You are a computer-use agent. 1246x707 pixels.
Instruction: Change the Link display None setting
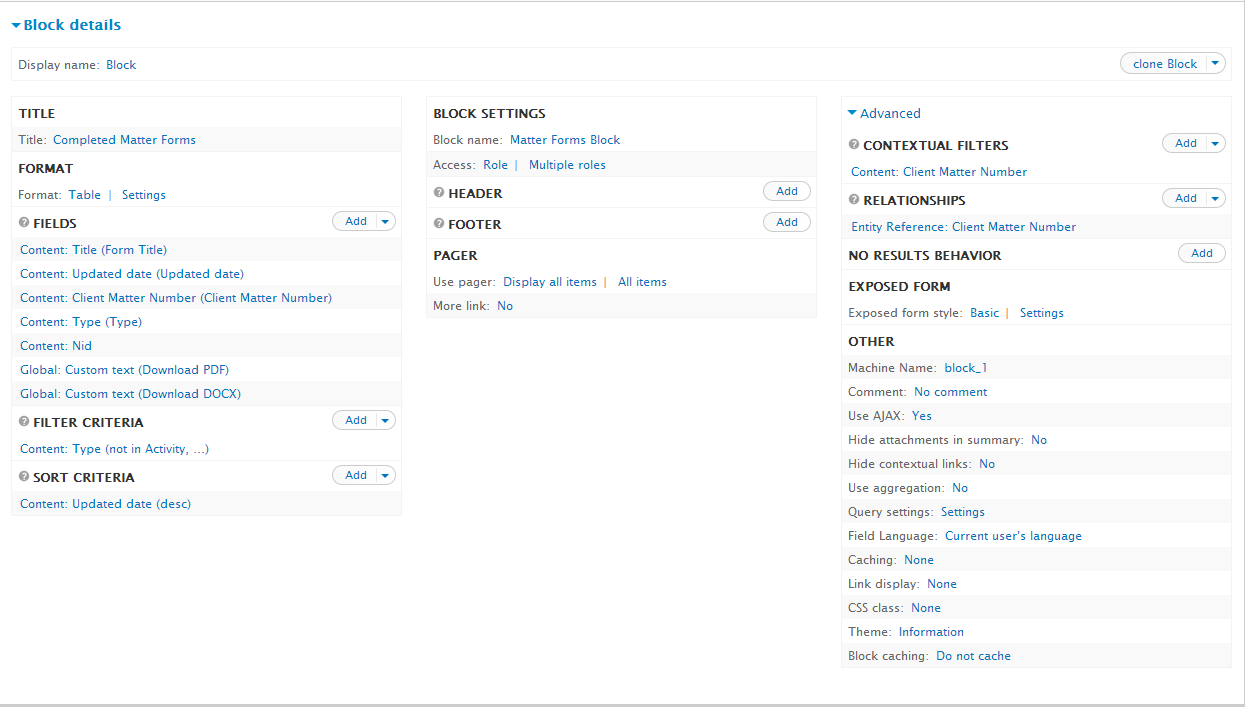tap(942, 584)
